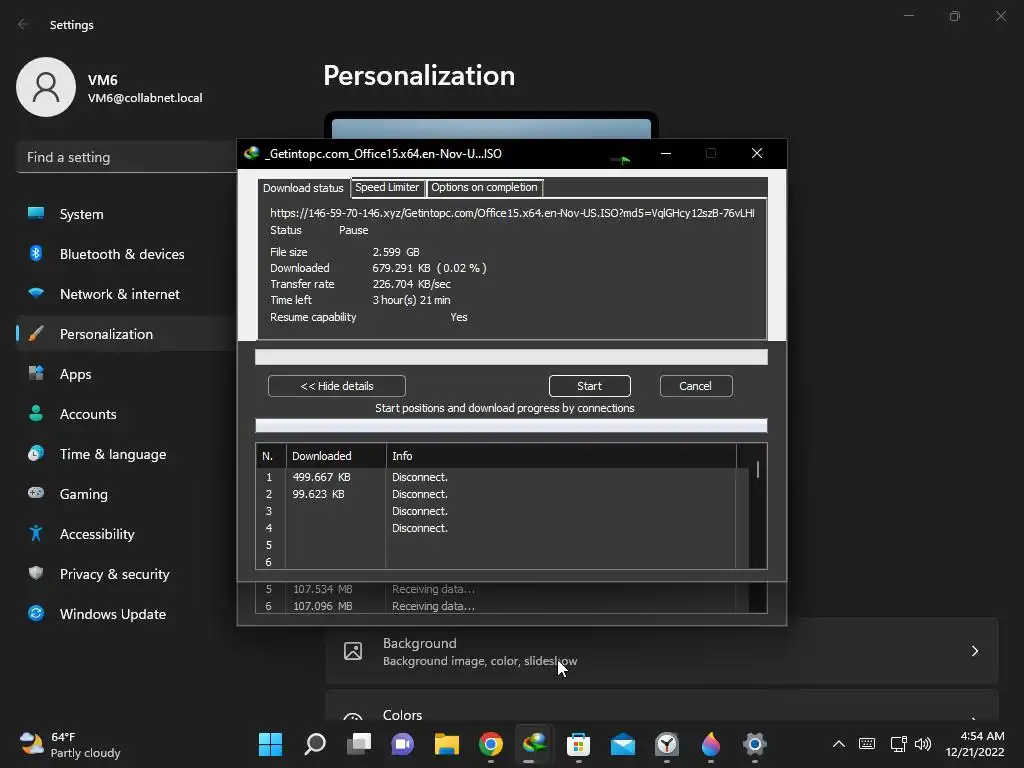Open Task View from taskbar
This screenshot has width=1024, height=768.
pyautogui.click(x=359, y=744)
